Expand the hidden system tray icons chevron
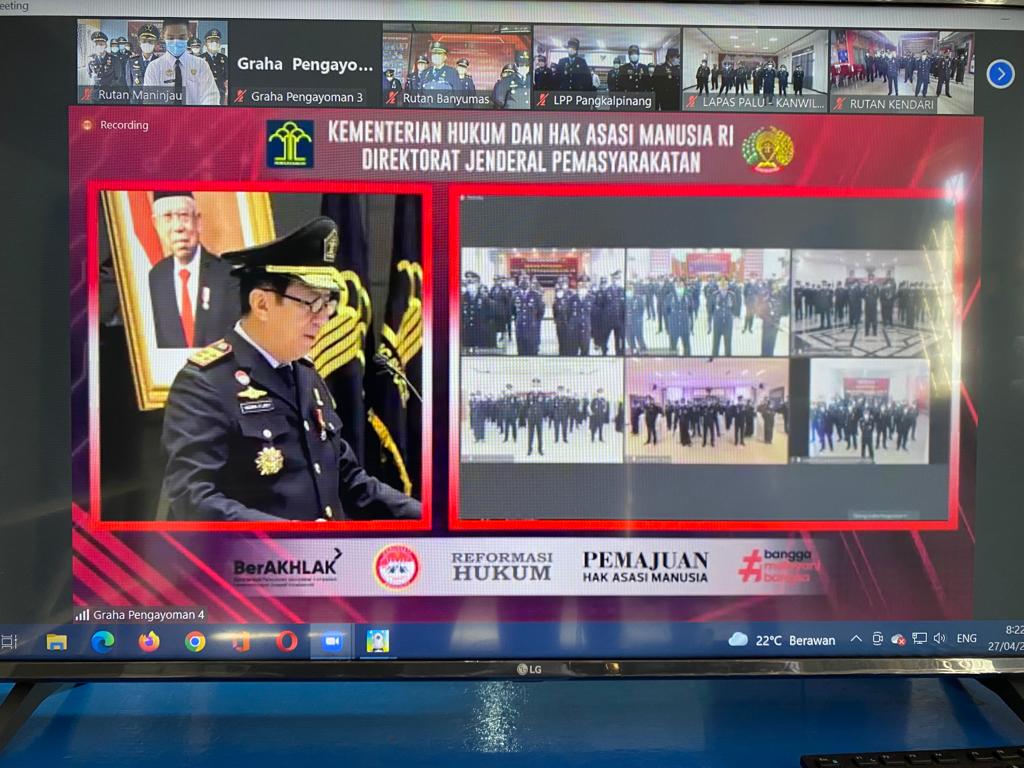The image size is (1024, 768). tap(856, 639)
